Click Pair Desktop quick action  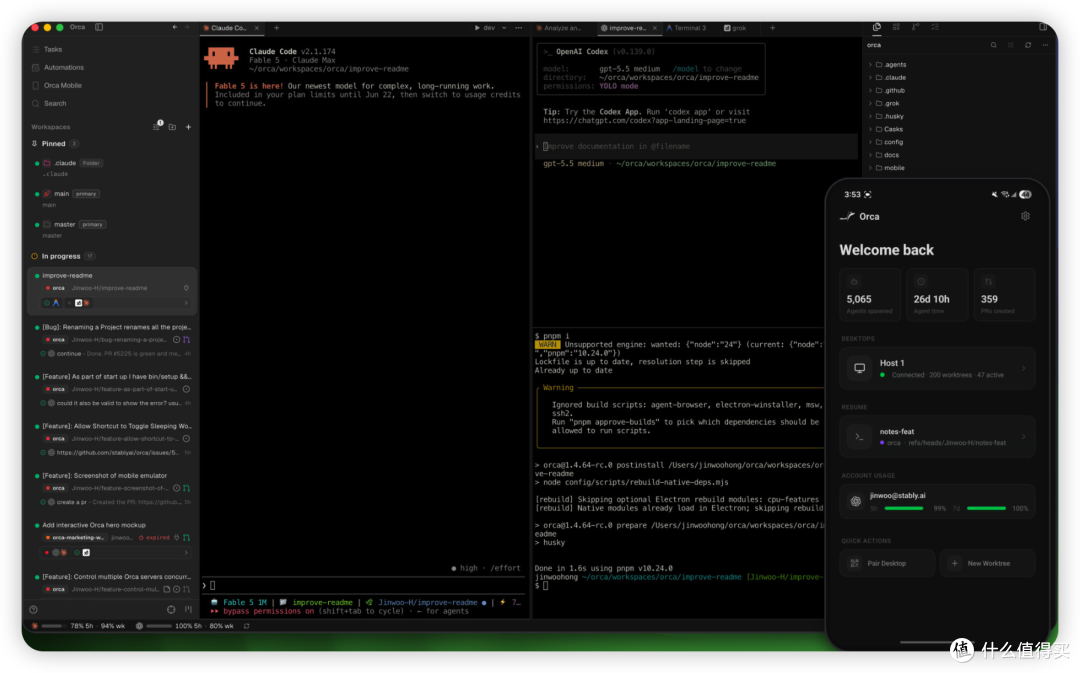point(888,563)
